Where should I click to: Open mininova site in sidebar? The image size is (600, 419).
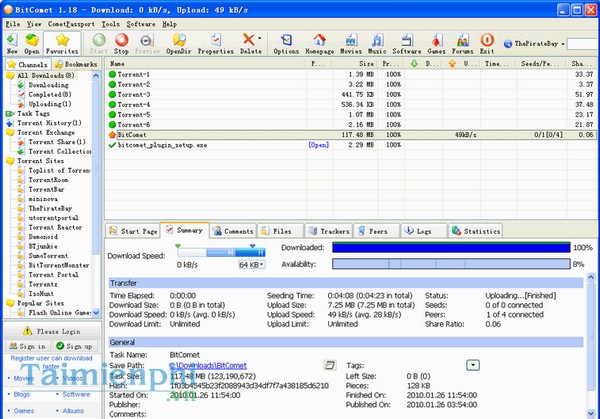pos(43,199)
